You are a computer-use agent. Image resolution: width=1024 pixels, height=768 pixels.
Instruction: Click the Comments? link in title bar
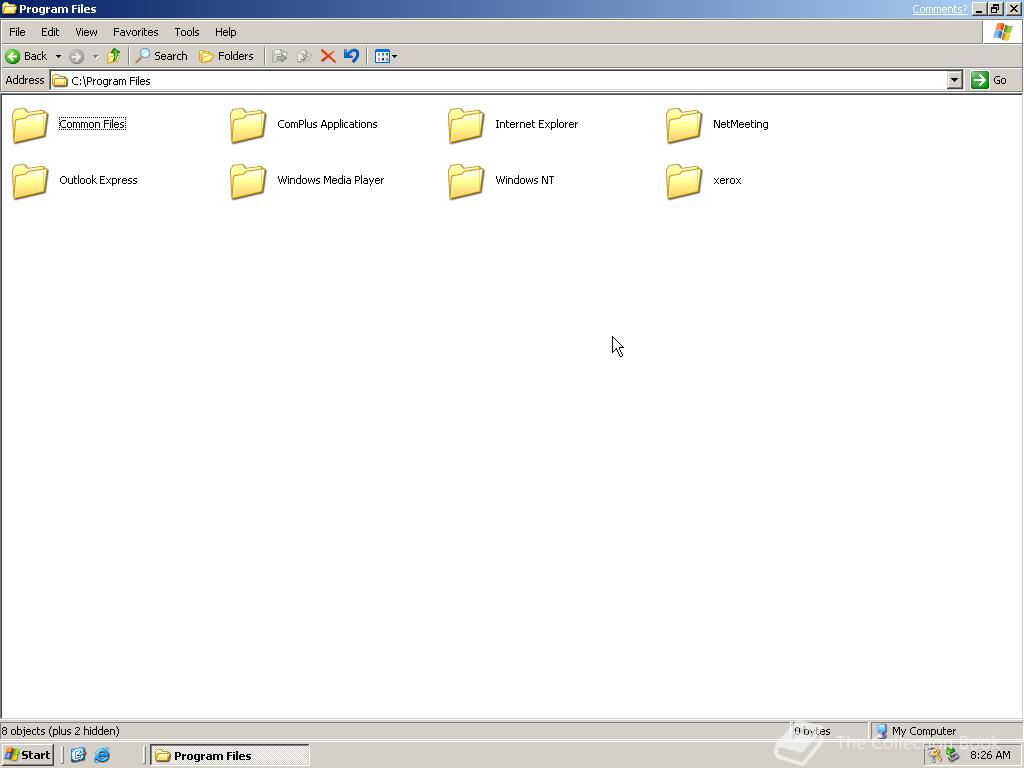pos(939,9)
